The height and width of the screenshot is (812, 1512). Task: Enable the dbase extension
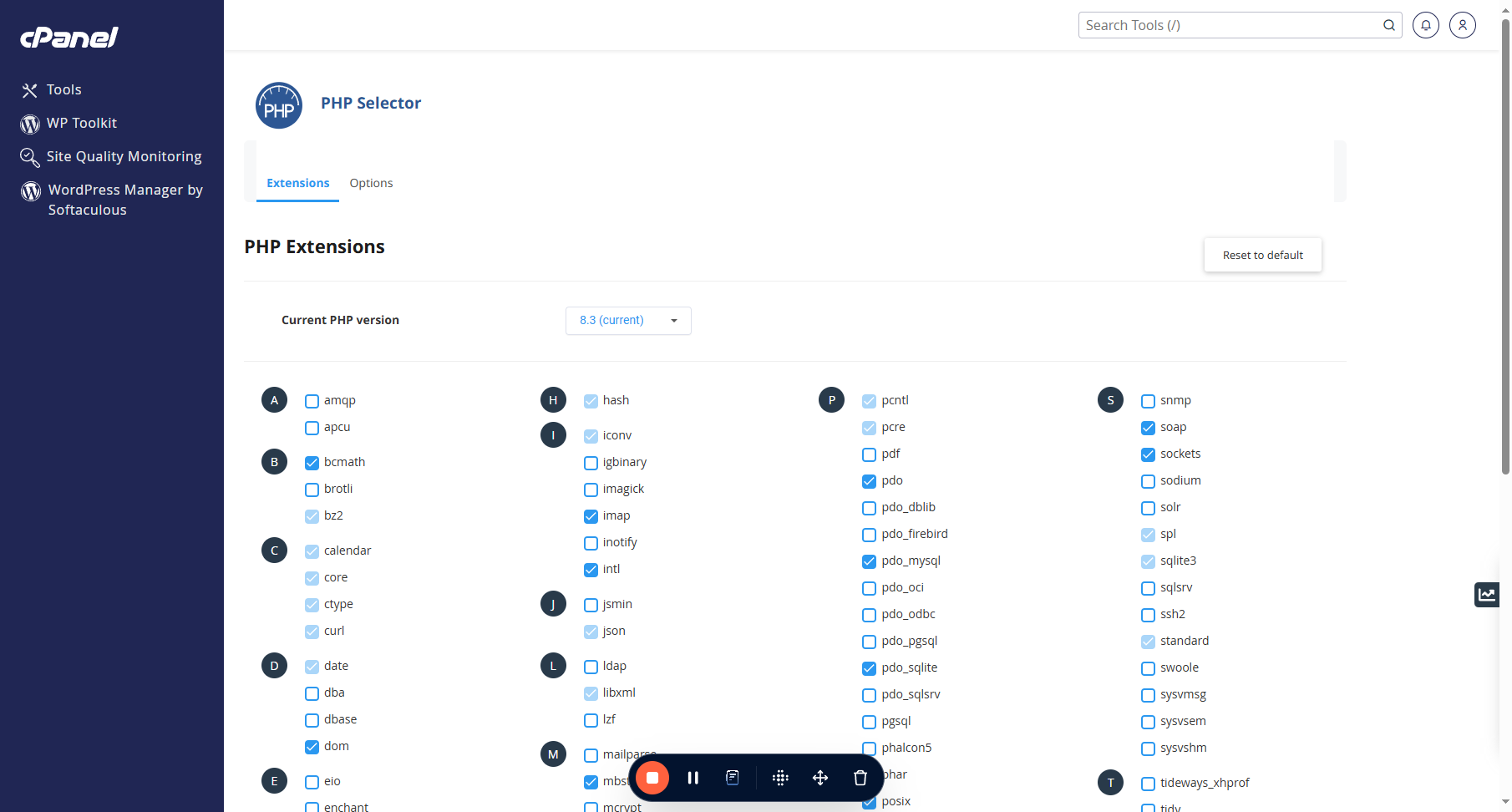click(x=312, y=720)
